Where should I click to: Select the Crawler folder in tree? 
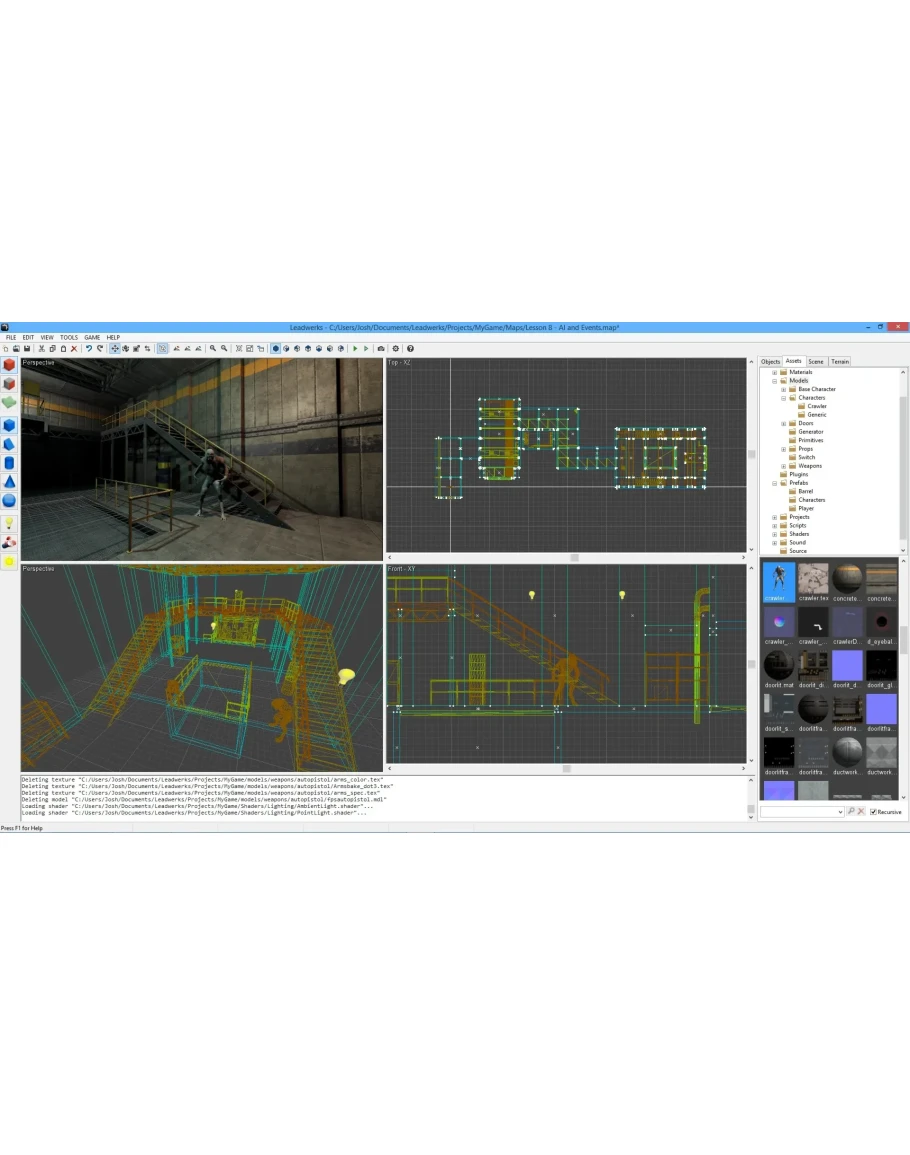coord(816,406)
